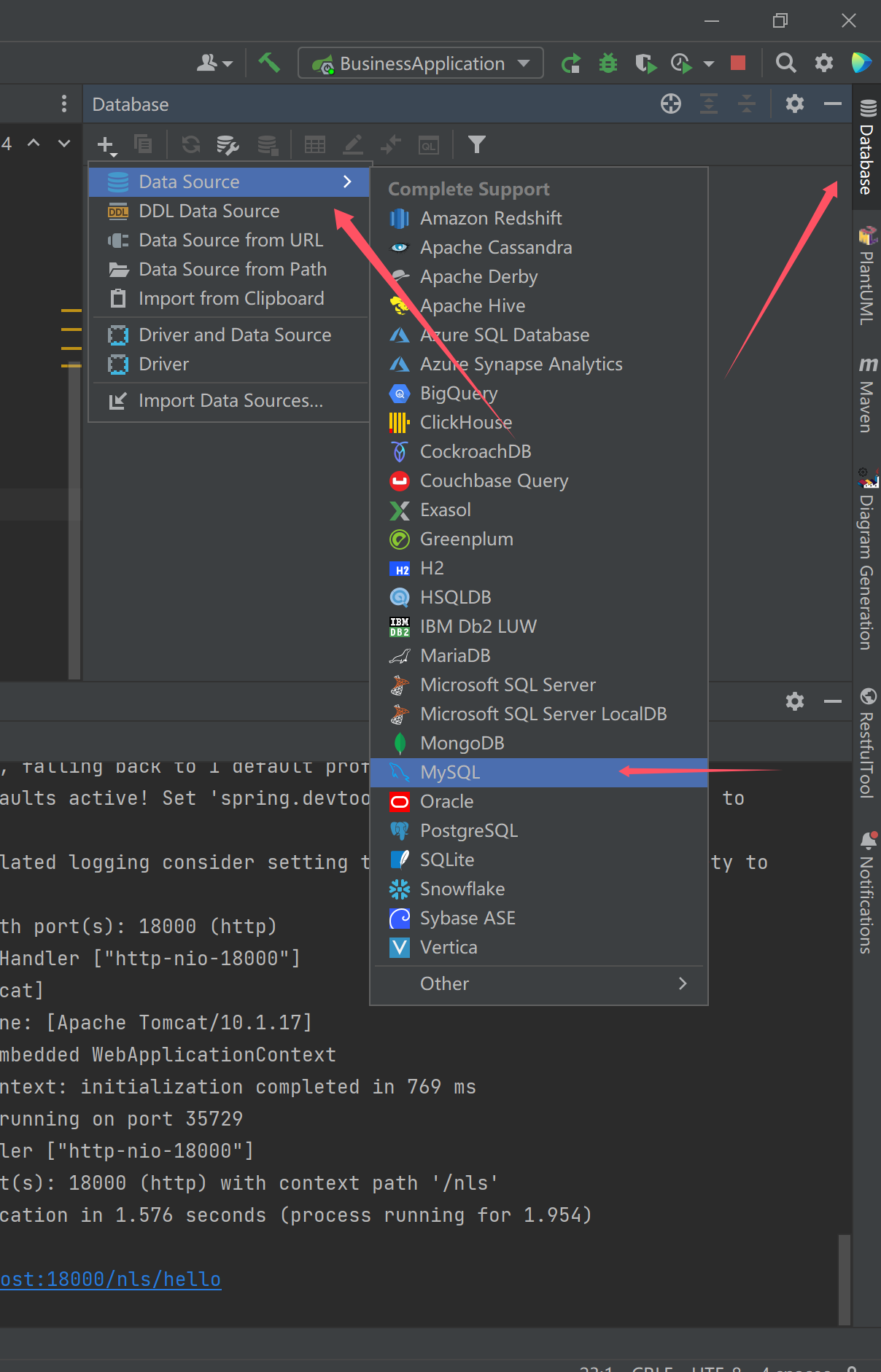Select Microsoft SQL Server LocalDB
Screen dimensions: 881x1372
point(539,714)
